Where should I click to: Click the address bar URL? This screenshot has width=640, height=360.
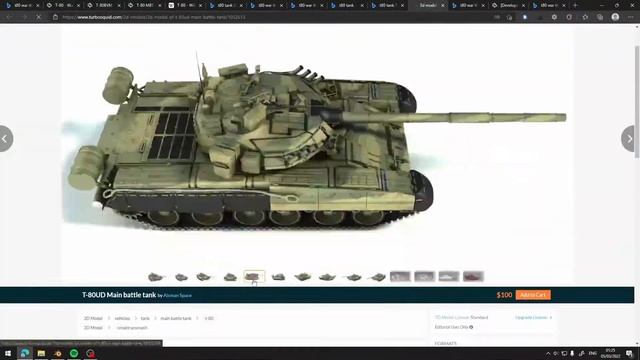(154, 17)
